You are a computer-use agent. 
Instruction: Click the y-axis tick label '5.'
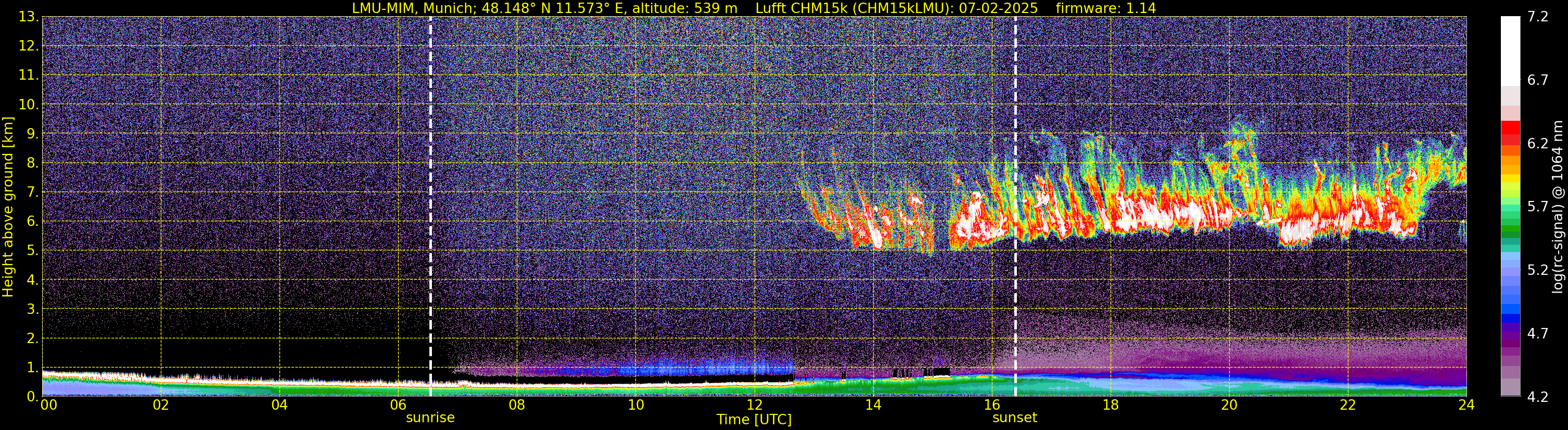pyautogui.click(x=32, y=251)
